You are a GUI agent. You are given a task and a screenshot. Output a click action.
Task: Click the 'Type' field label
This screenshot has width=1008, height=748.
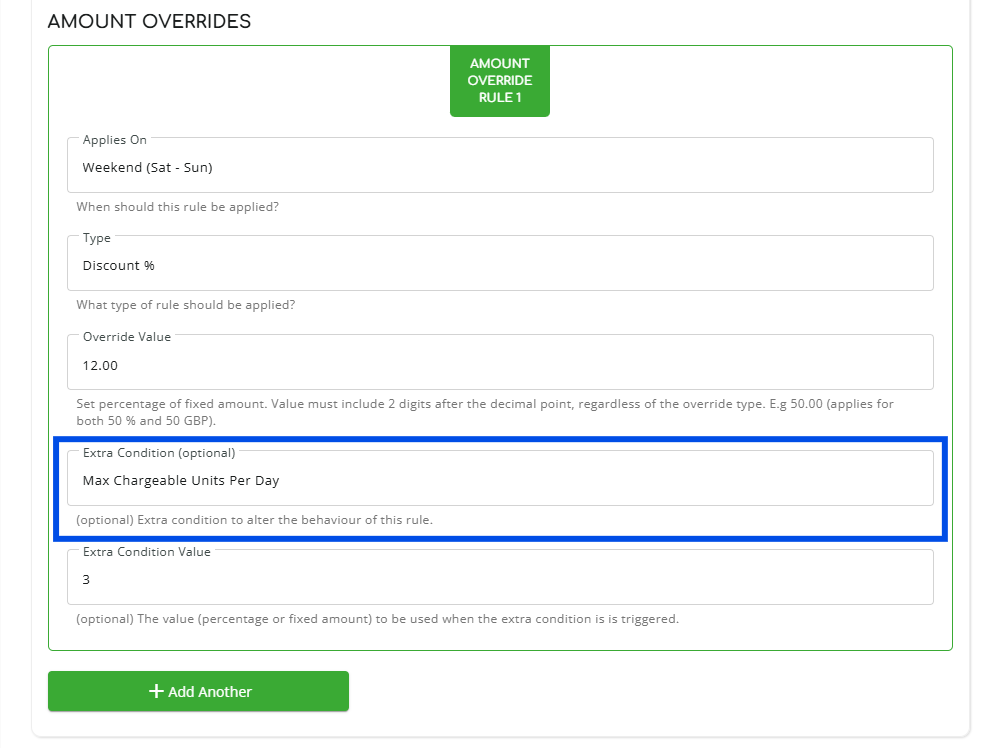click(x=96, y=238)
